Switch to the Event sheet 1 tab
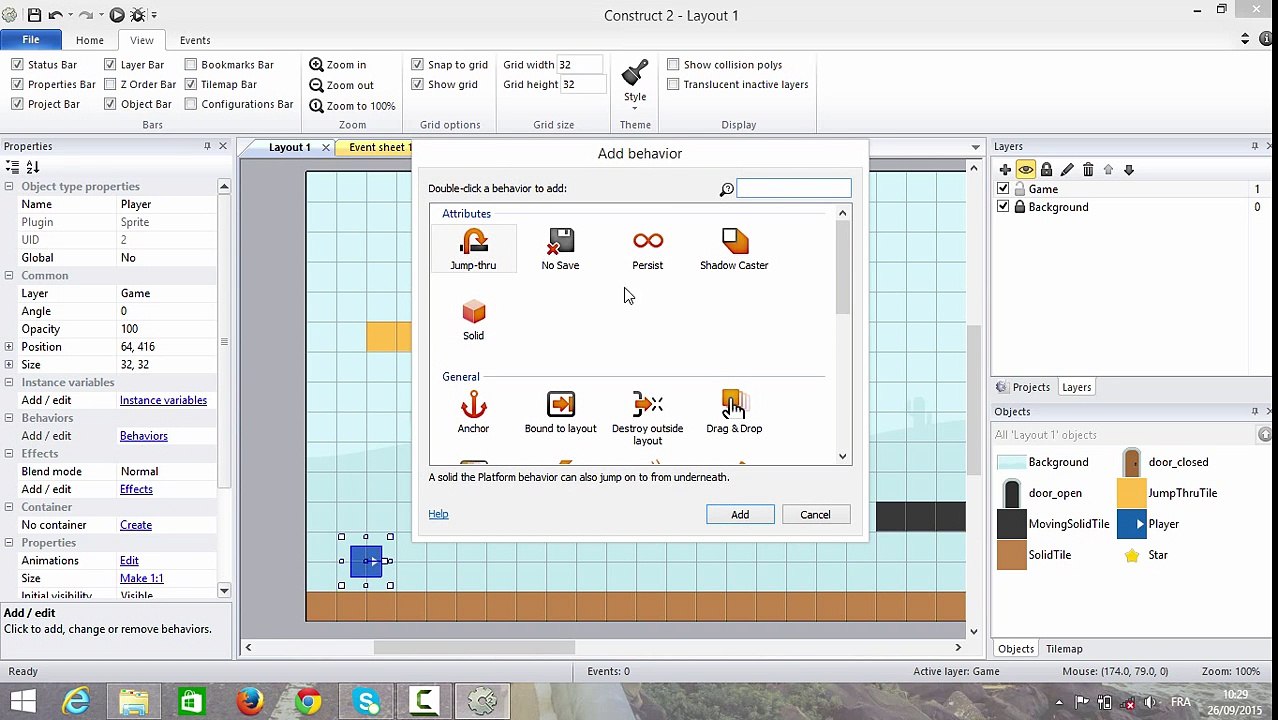Image resolution: width=1278 pixels, height=720 pixels. [378, 147]
